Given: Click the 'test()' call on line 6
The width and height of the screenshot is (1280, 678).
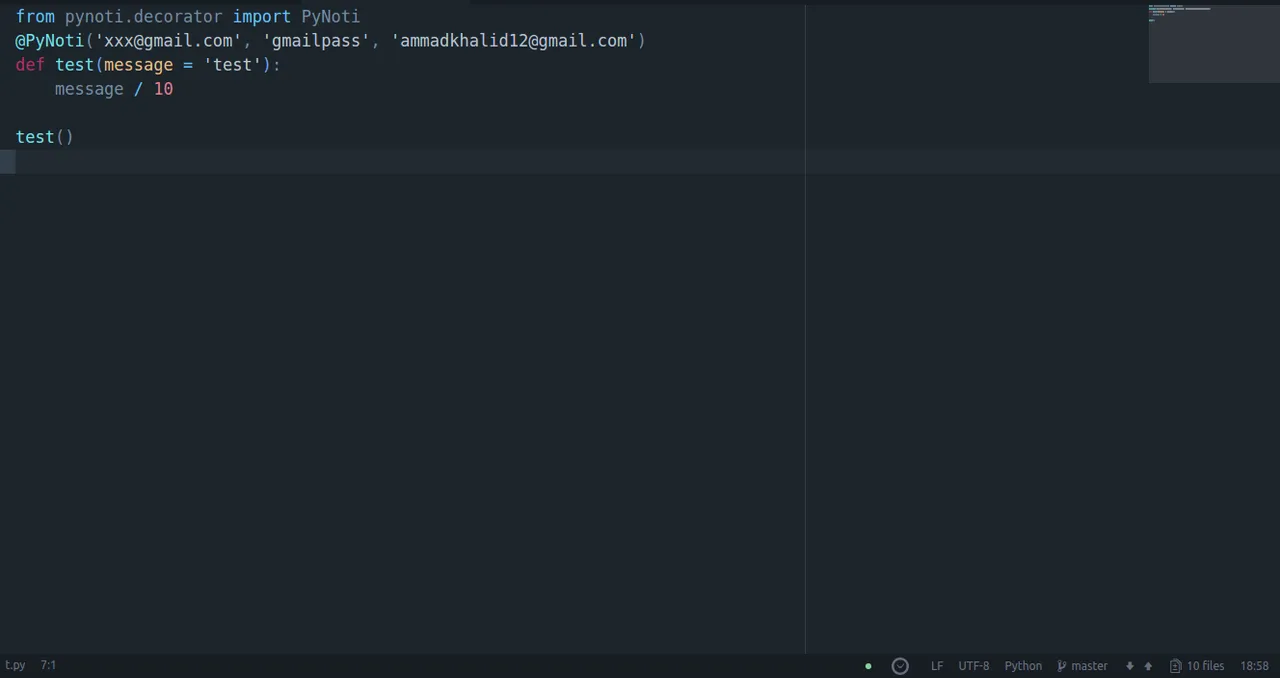Looking at the screenshot, I should (45, 137).
